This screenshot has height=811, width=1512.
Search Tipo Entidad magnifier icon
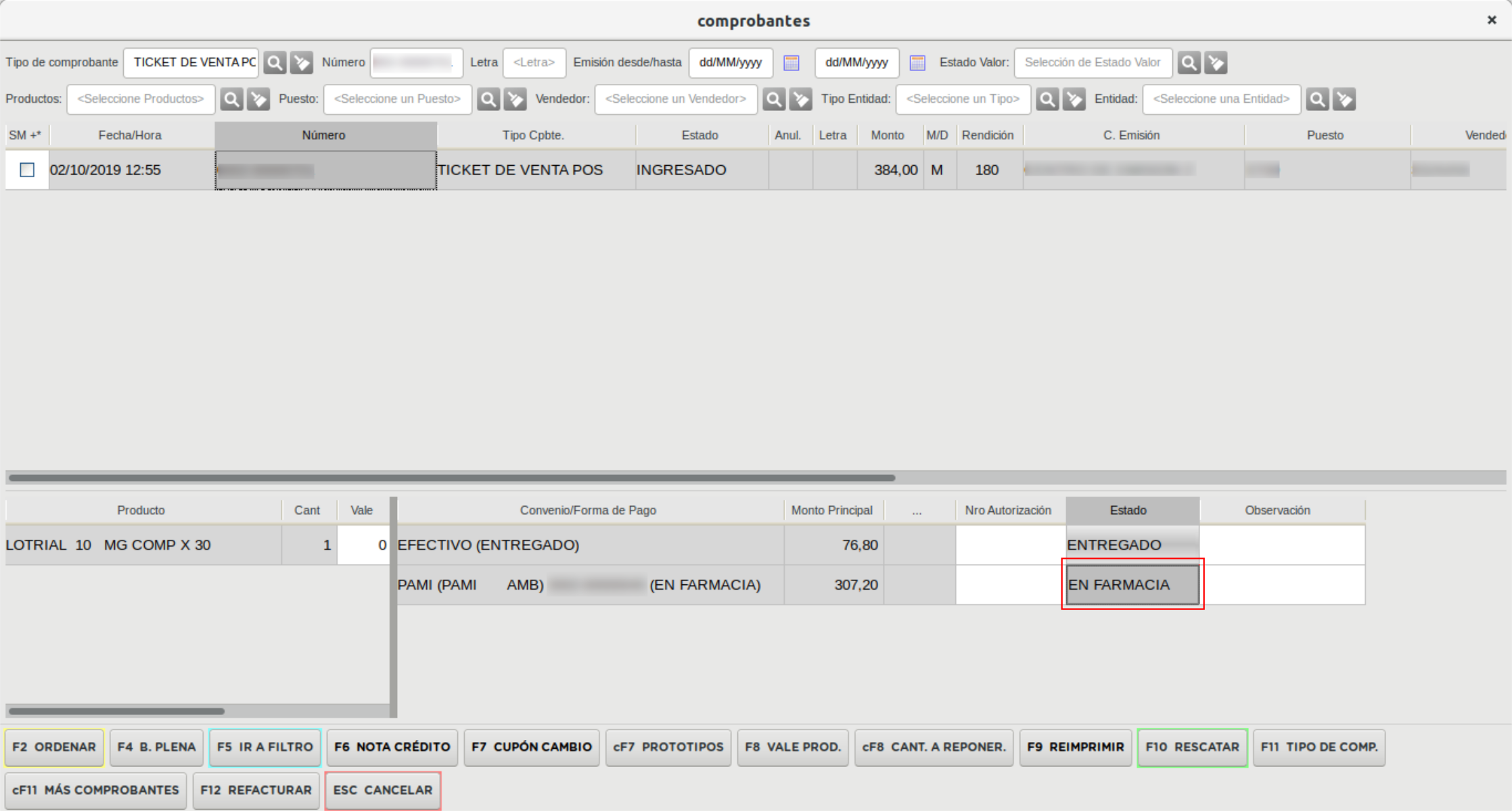1047,99
